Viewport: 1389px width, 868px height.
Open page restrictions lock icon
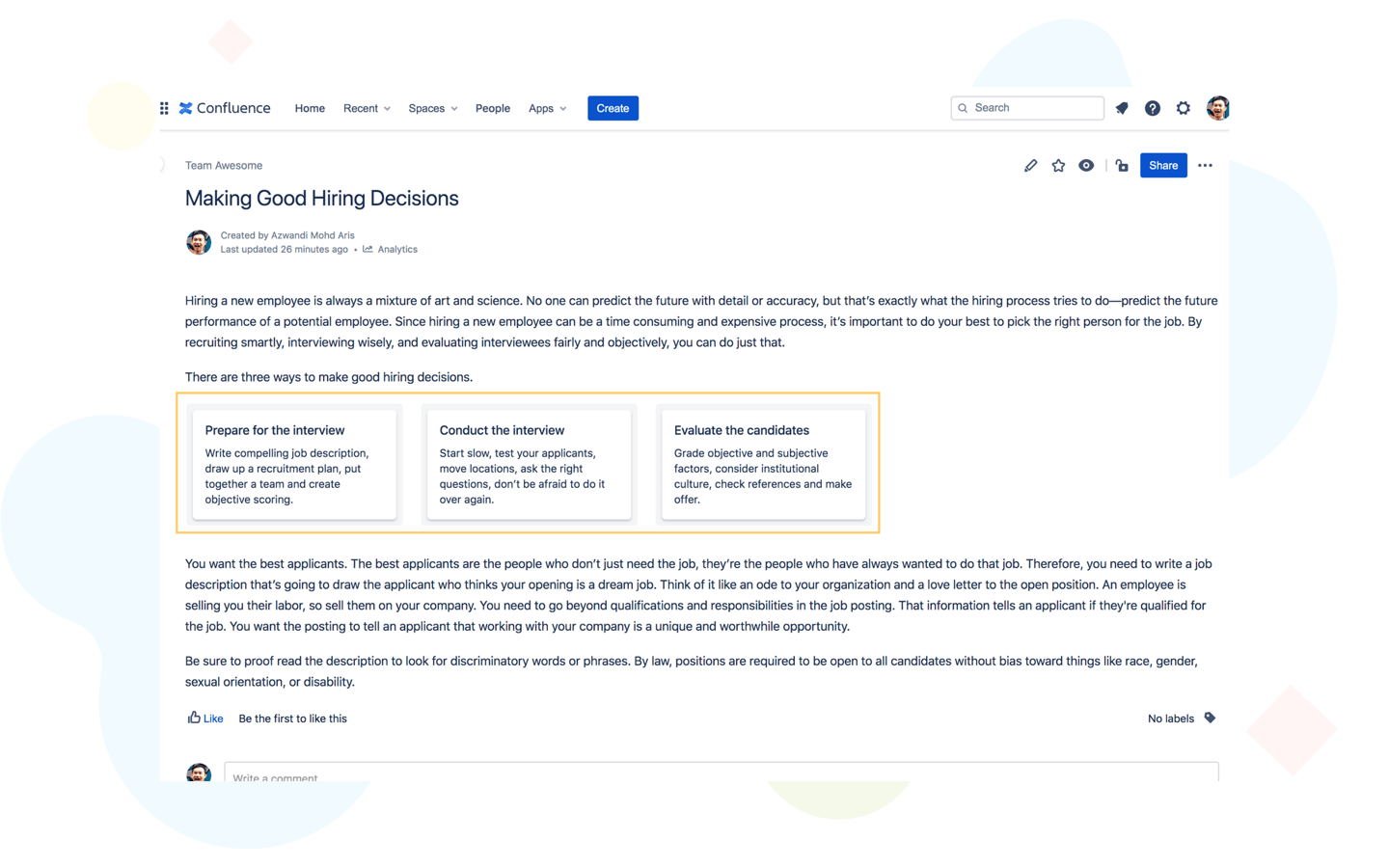(1122, 166)
